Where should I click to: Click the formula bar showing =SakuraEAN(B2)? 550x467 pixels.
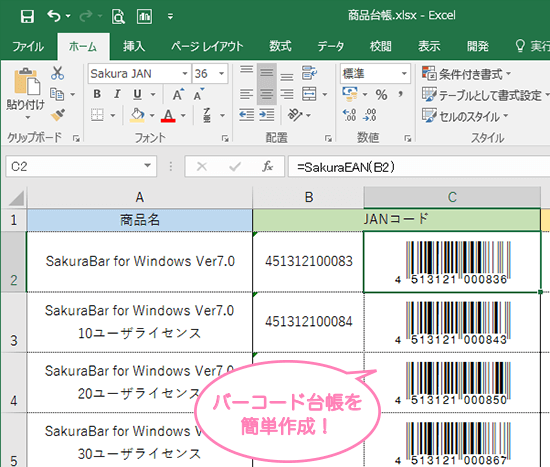click(x=419, y=167)
